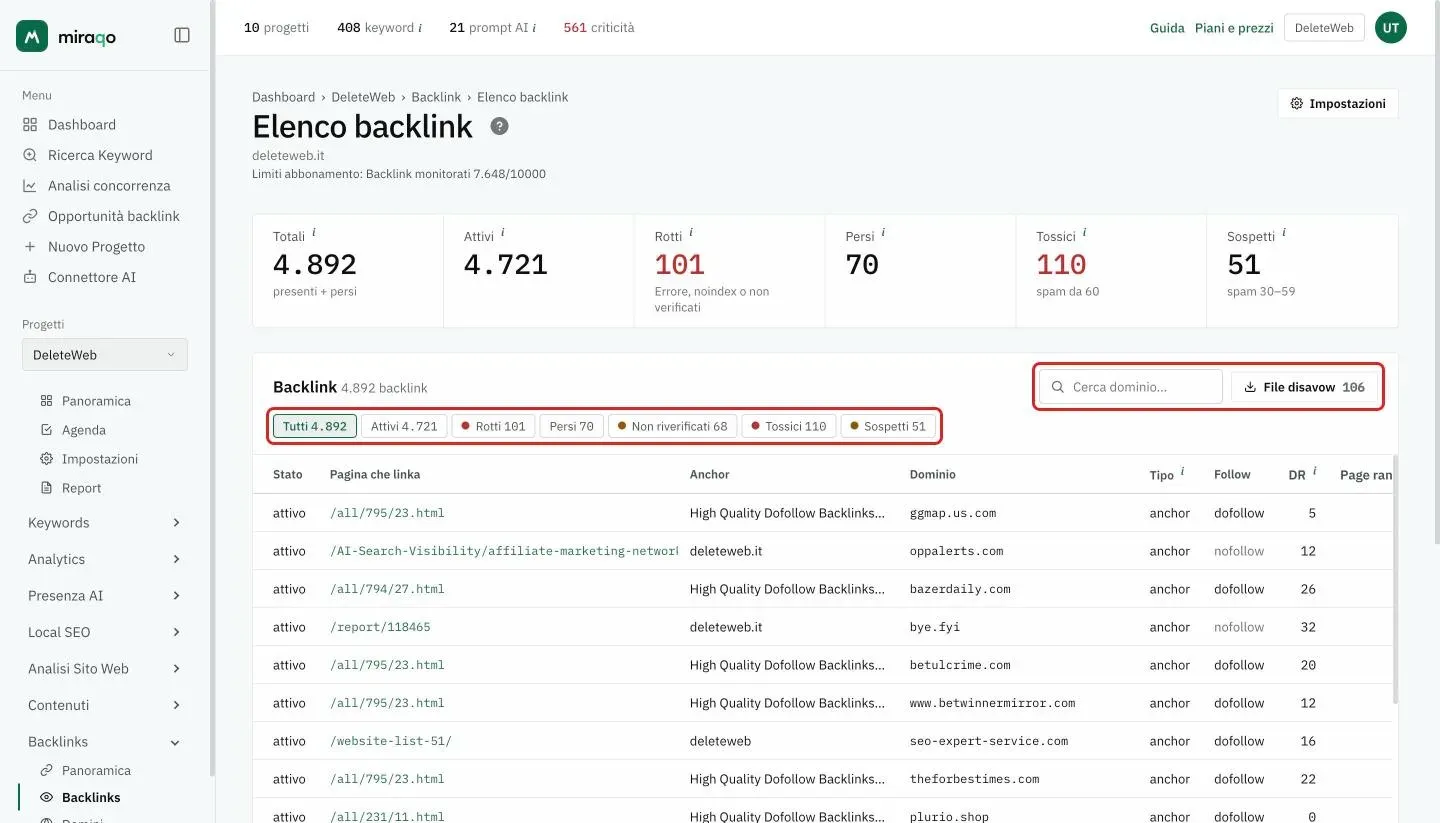This screenshot has height=823, width=1440.
Task: Open the help question mark next to Elenco backlink
Action: 499,126
